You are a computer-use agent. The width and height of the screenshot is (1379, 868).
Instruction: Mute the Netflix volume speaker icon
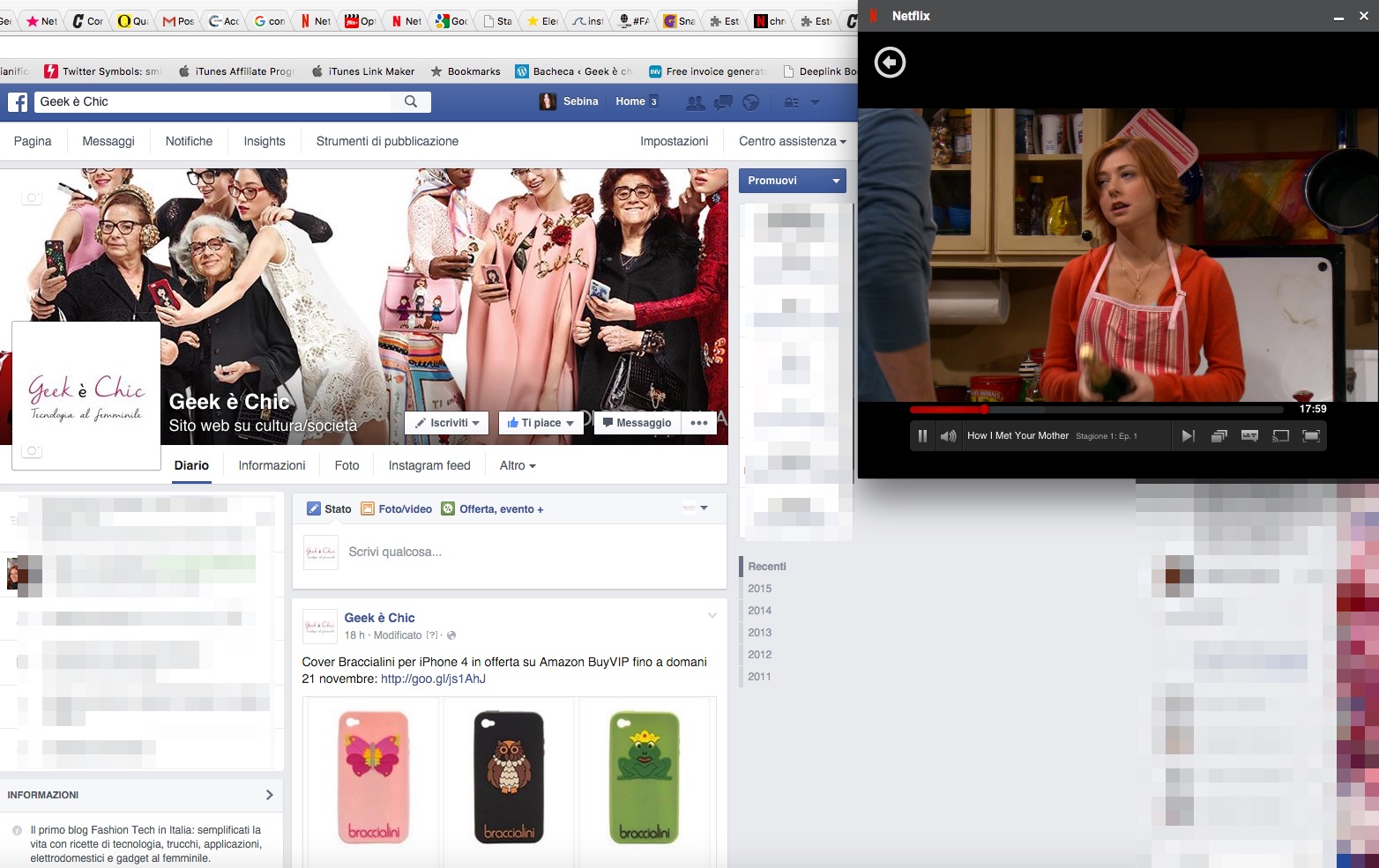point(948,436)
